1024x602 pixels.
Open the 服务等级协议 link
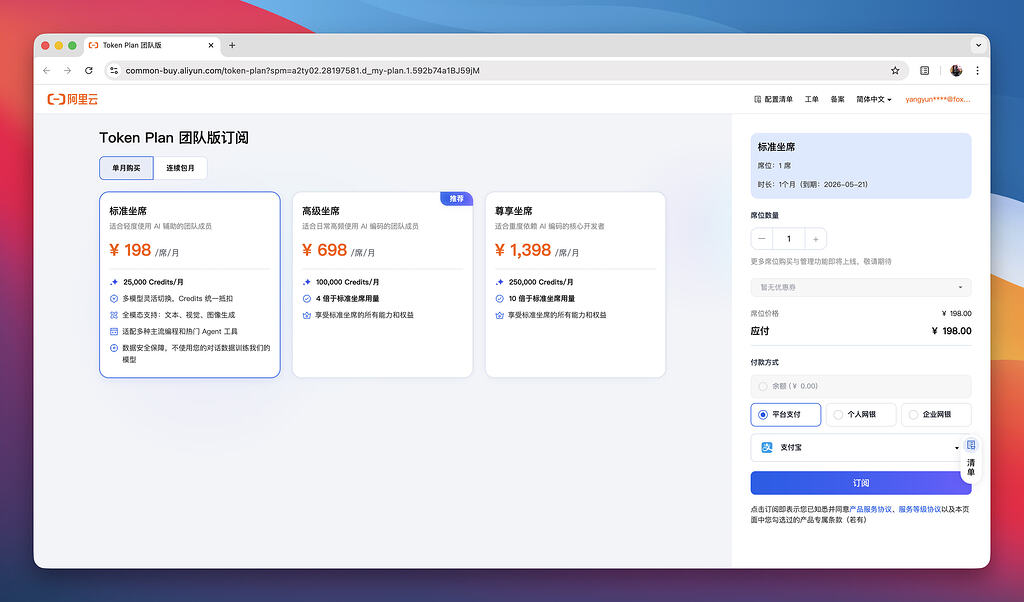pos(920,509)
